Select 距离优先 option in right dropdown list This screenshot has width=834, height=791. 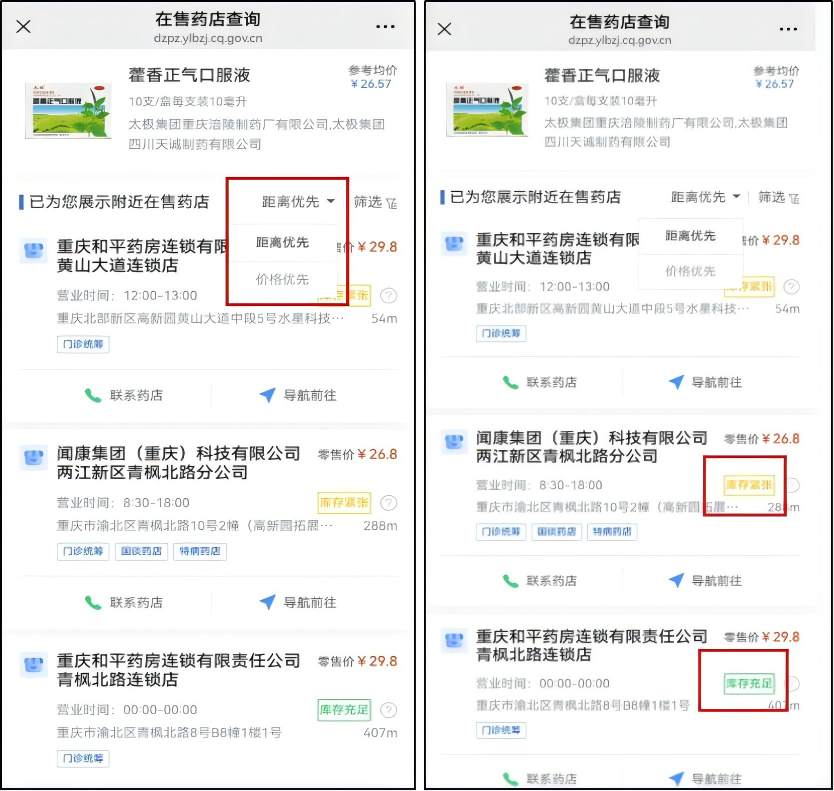click(690, 236)
